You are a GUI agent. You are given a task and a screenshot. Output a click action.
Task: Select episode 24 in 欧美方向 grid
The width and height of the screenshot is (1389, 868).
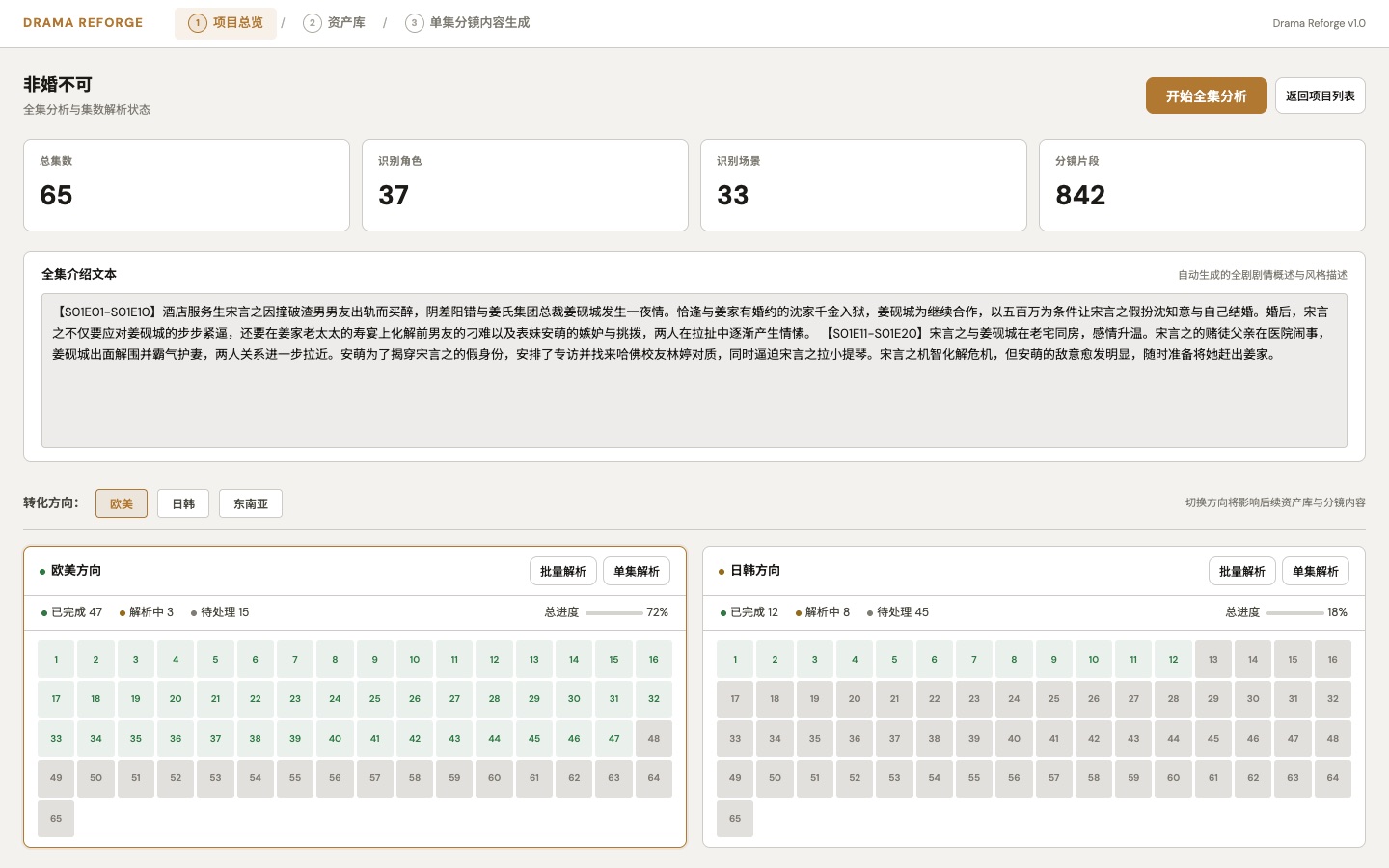pos(335,699)
